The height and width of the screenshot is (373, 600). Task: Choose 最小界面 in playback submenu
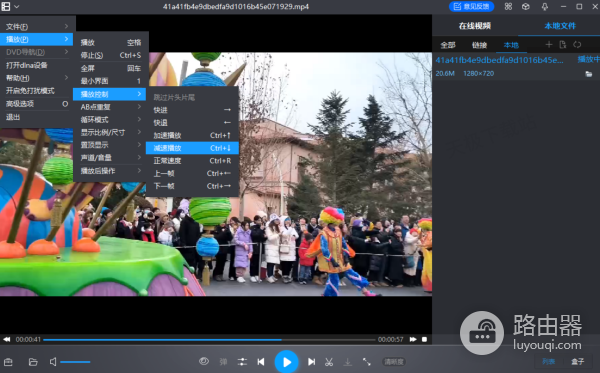(x=110, y=81)
